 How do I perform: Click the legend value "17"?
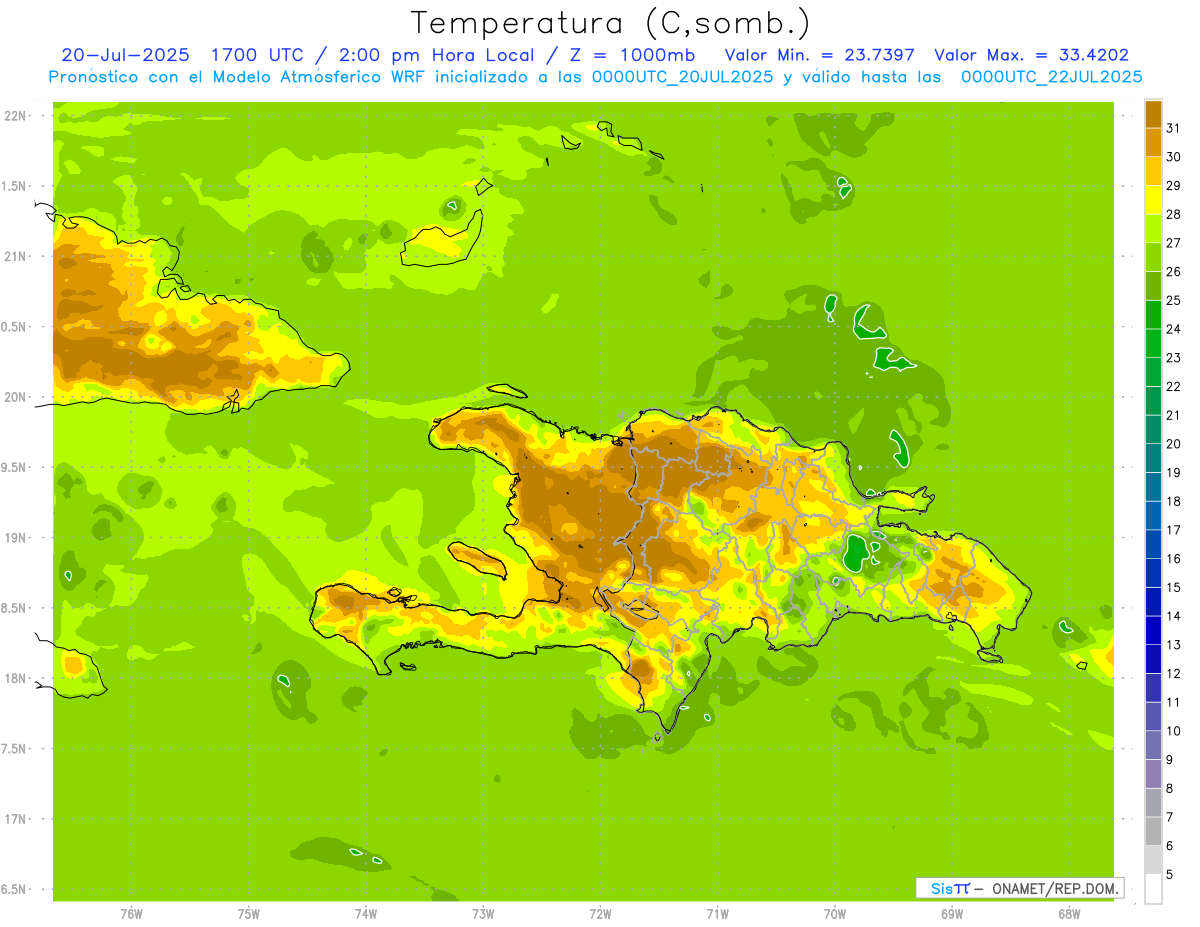pos(1174,530)
